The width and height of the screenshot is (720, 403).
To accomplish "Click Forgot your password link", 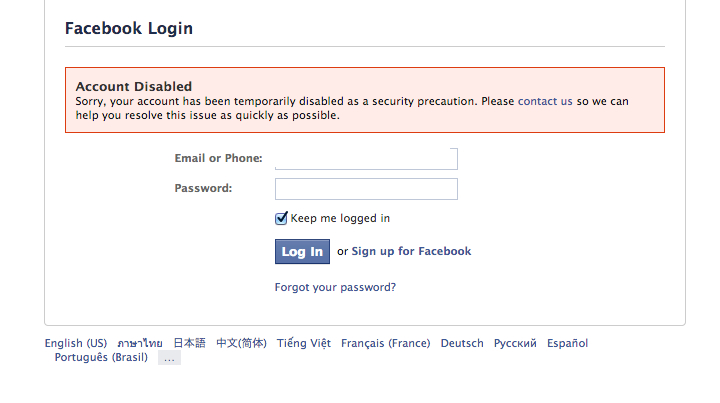I will (x=335, y=287).
